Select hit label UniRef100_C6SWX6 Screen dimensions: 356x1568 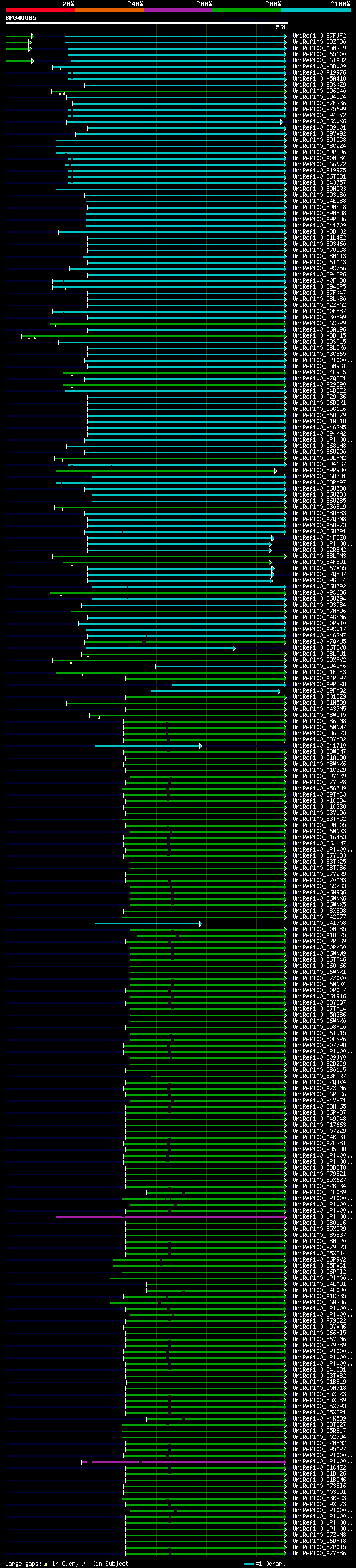pos(319,122)
